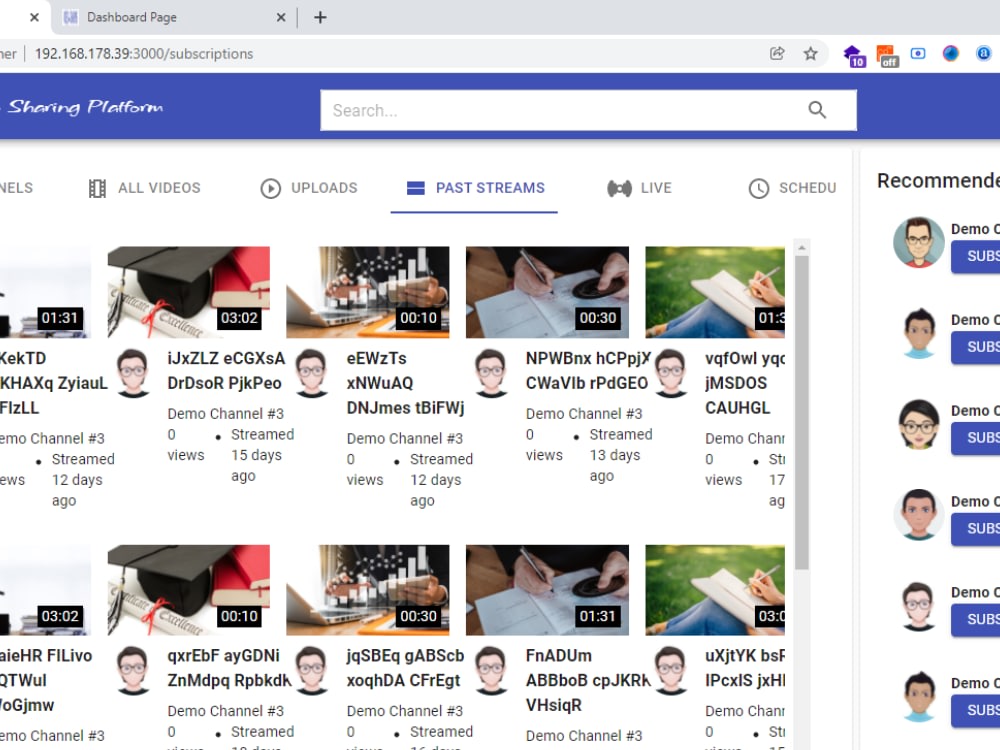Click the 00:10 duration badge on eEWzTs video
1000x750 pixels.
418,318
